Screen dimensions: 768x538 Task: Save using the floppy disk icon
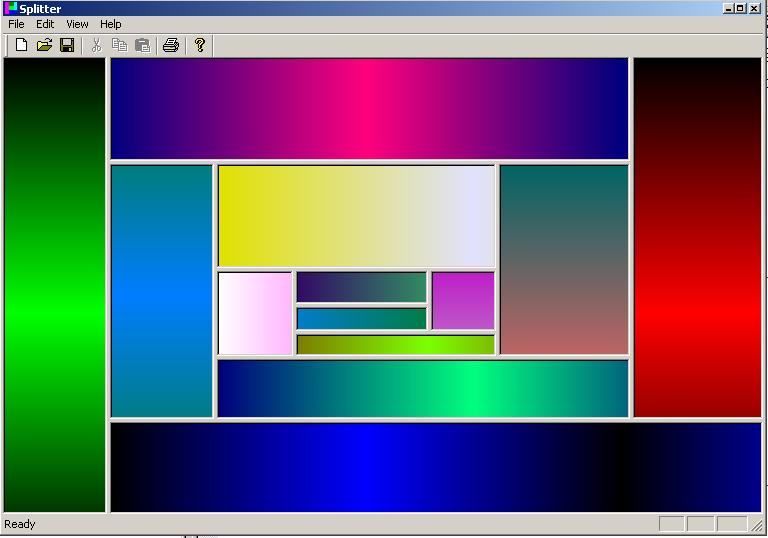[x=67, y=45]
